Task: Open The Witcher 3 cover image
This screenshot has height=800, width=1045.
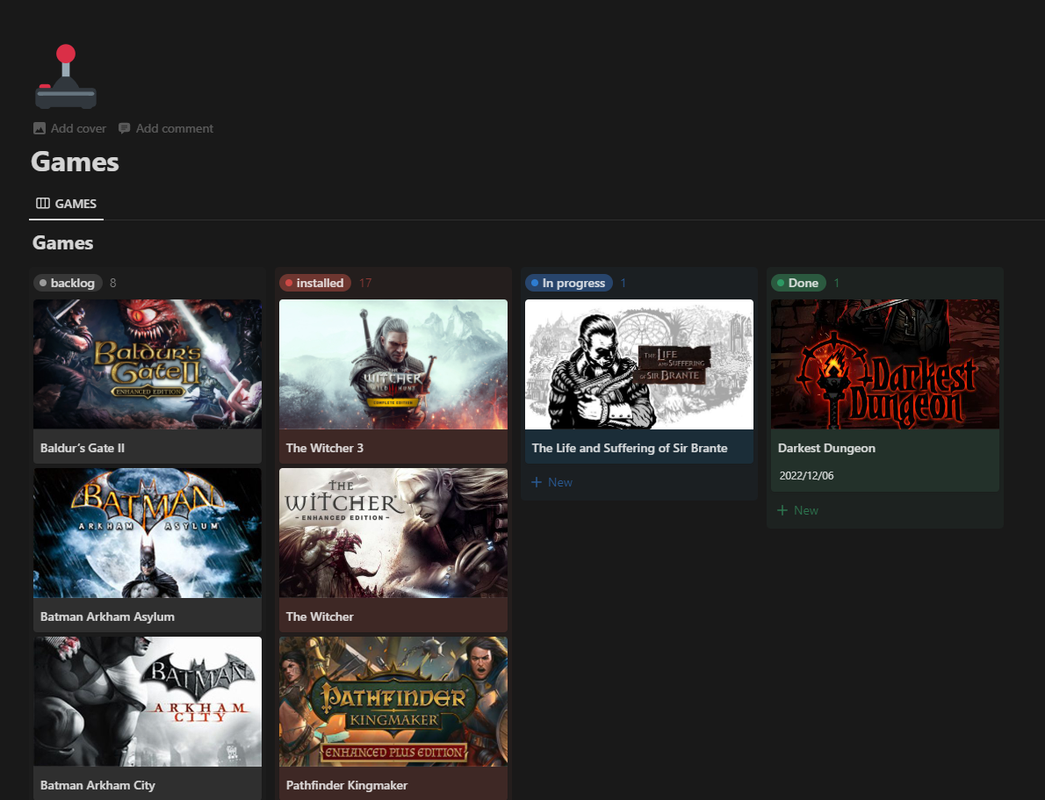Action: coord(393,364)
